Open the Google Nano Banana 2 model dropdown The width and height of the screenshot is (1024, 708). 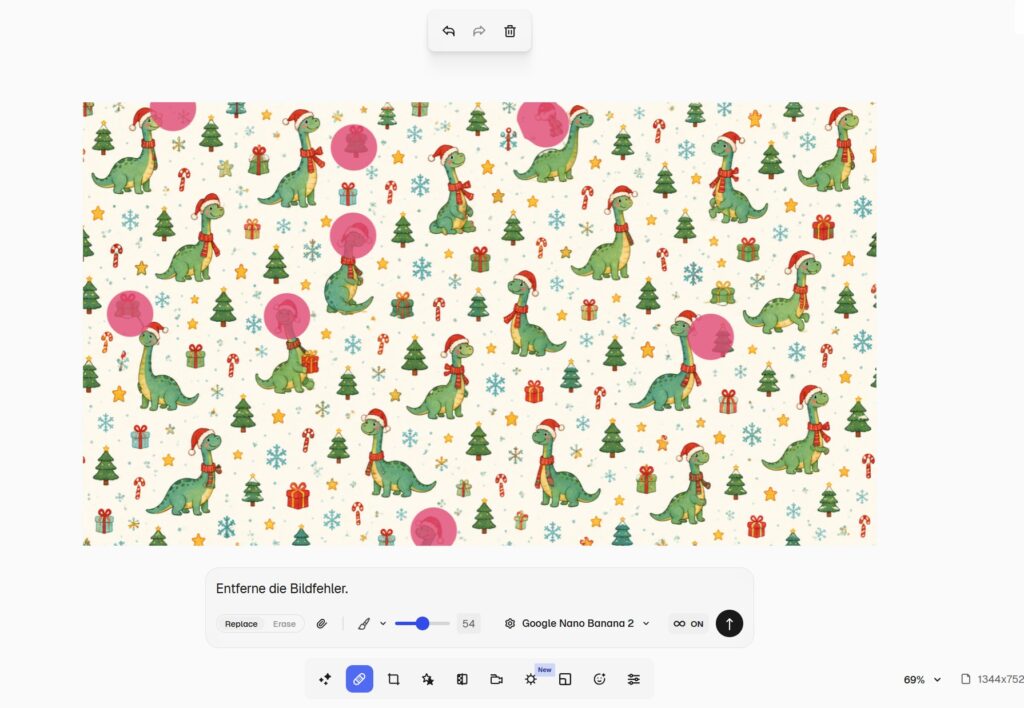(577, 624)
